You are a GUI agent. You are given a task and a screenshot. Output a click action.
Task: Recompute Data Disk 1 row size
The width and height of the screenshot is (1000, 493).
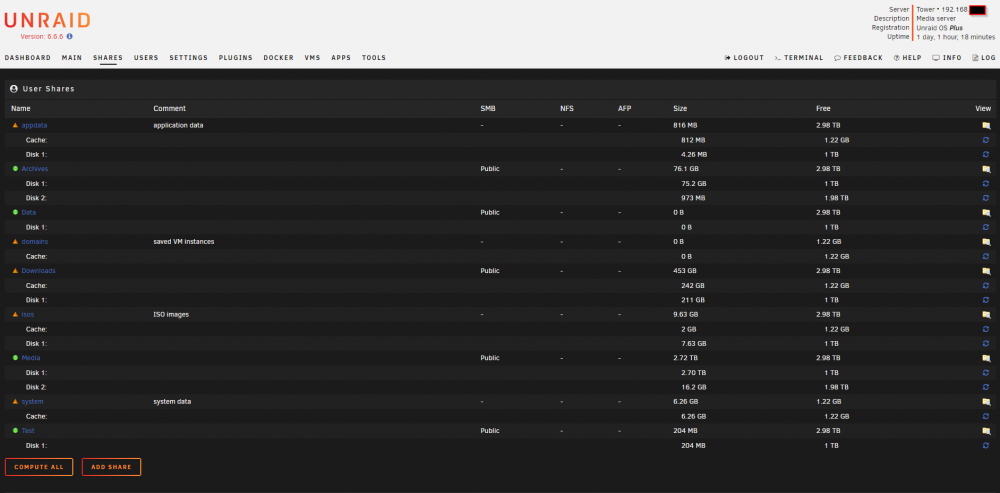[x=986, y=227]
